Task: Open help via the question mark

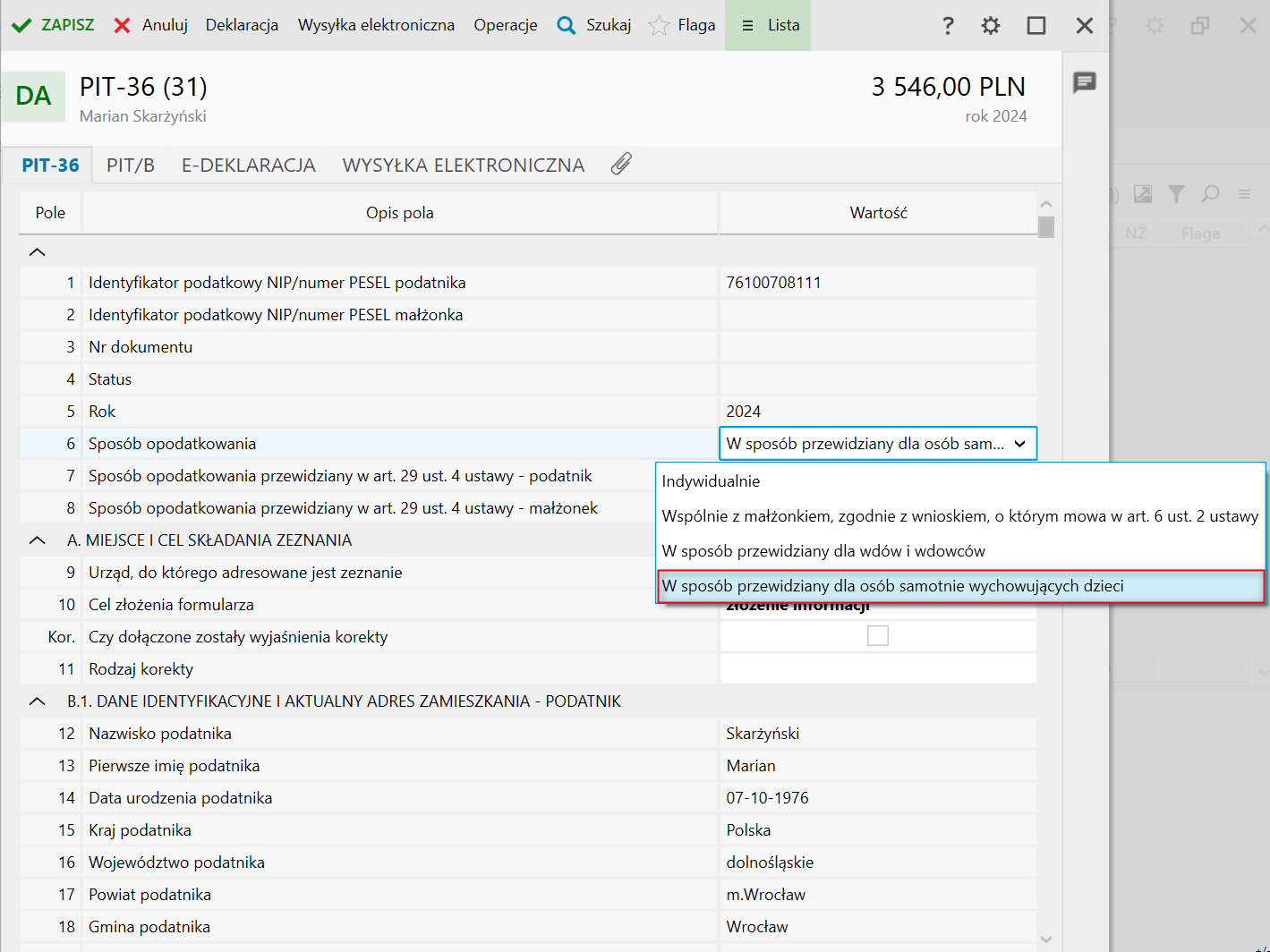Action: coord(948,25)
